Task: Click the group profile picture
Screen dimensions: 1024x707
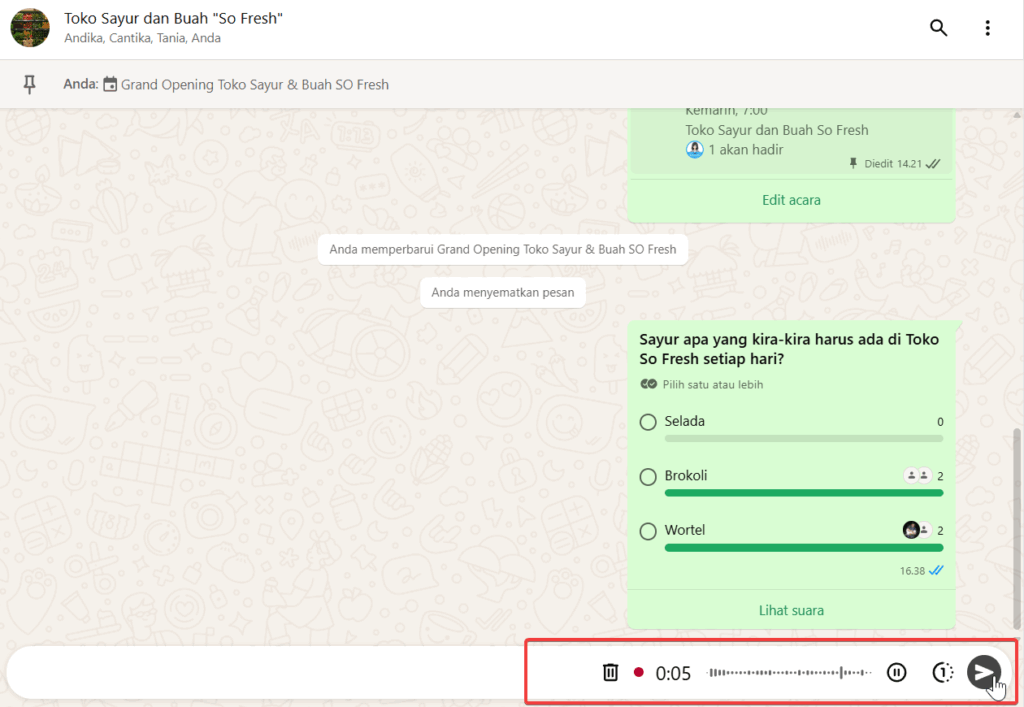Action: point(30,28)
